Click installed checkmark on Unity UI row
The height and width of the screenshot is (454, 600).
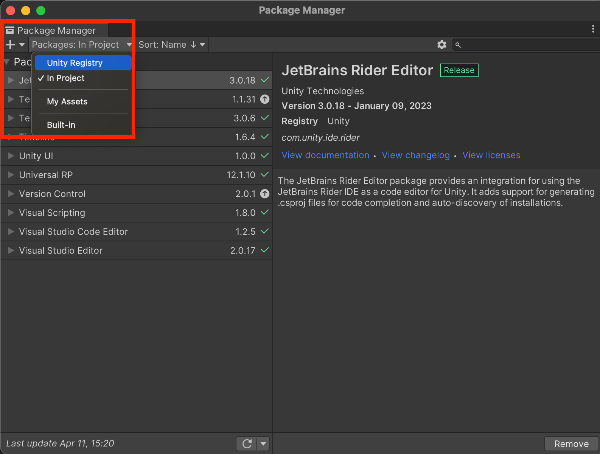point(264,156)
